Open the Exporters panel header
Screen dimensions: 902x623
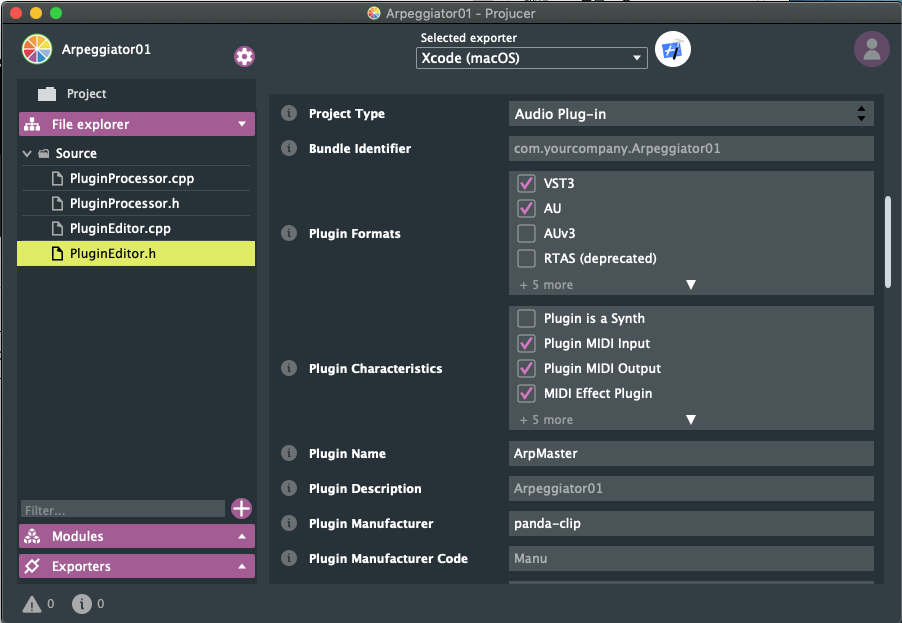[137, 566]
